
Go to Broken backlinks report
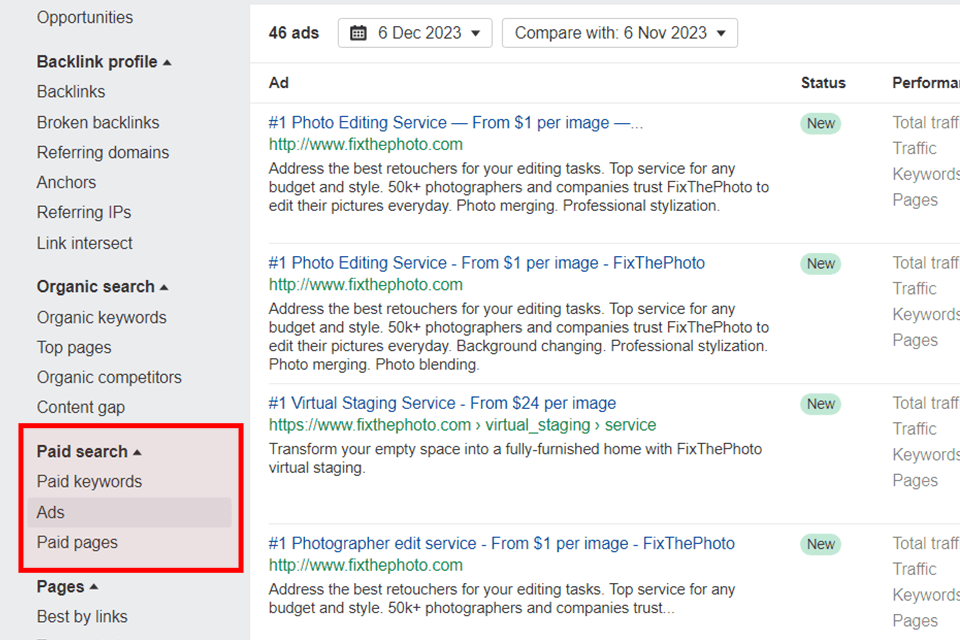[x=98, y=122]
